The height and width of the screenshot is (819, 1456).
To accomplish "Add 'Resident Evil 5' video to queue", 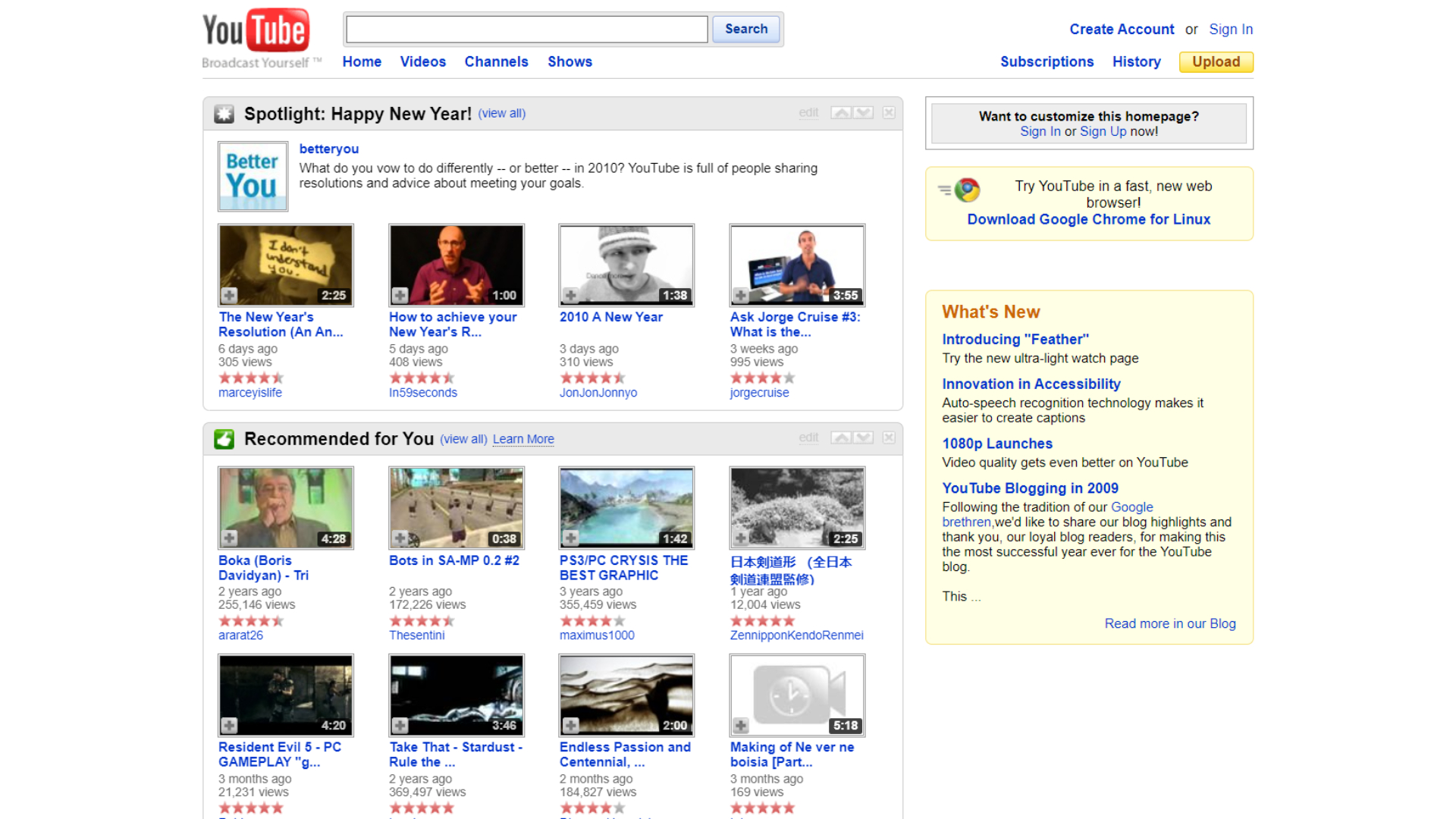I will 229,725.
